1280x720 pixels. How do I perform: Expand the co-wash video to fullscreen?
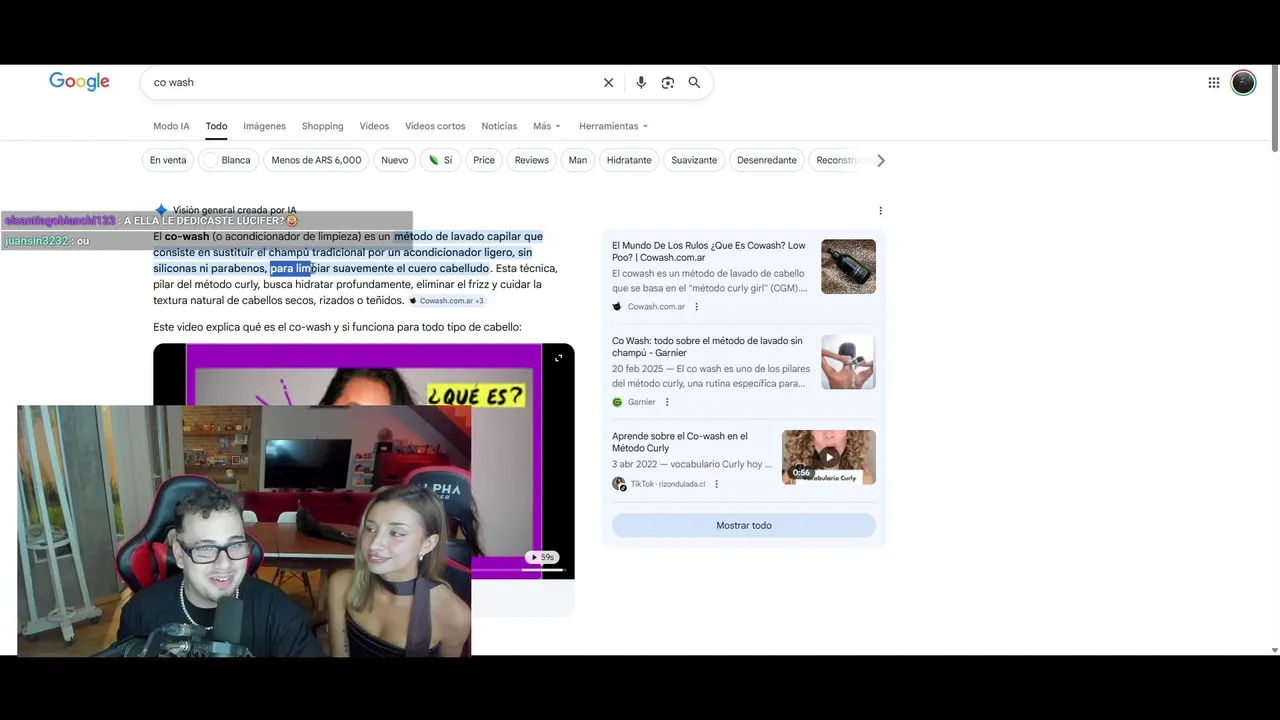558,358
